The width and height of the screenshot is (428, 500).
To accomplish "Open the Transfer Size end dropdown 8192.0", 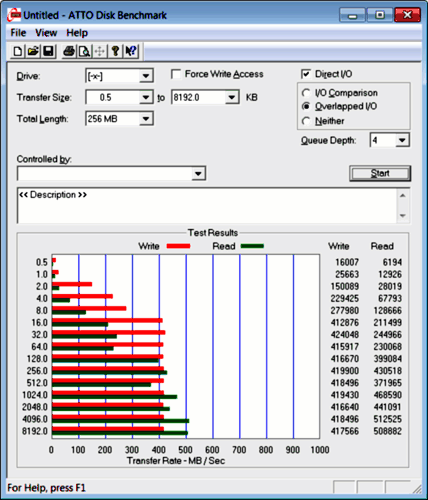I will click(232, 97).
